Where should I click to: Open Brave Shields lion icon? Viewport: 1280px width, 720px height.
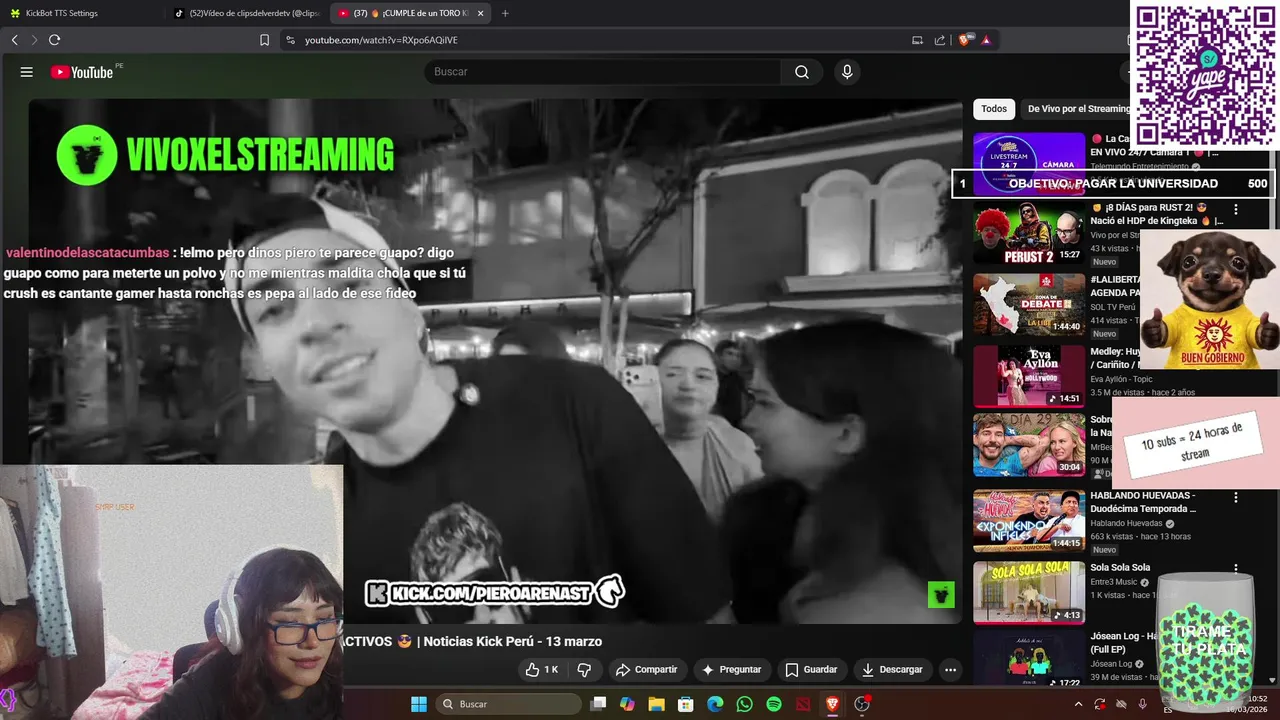pyautogui.click(x=964, y=40)
